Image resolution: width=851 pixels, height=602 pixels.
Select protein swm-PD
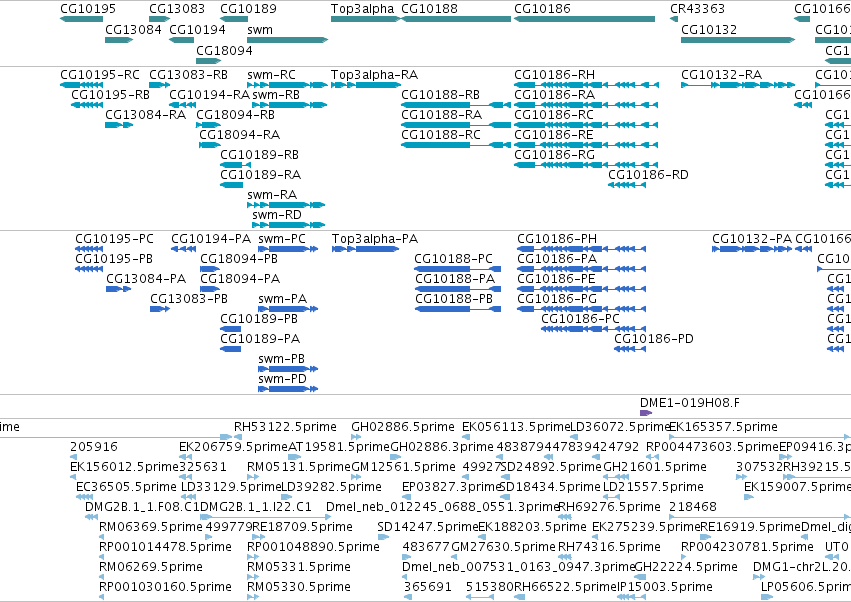tap(288, 389)
